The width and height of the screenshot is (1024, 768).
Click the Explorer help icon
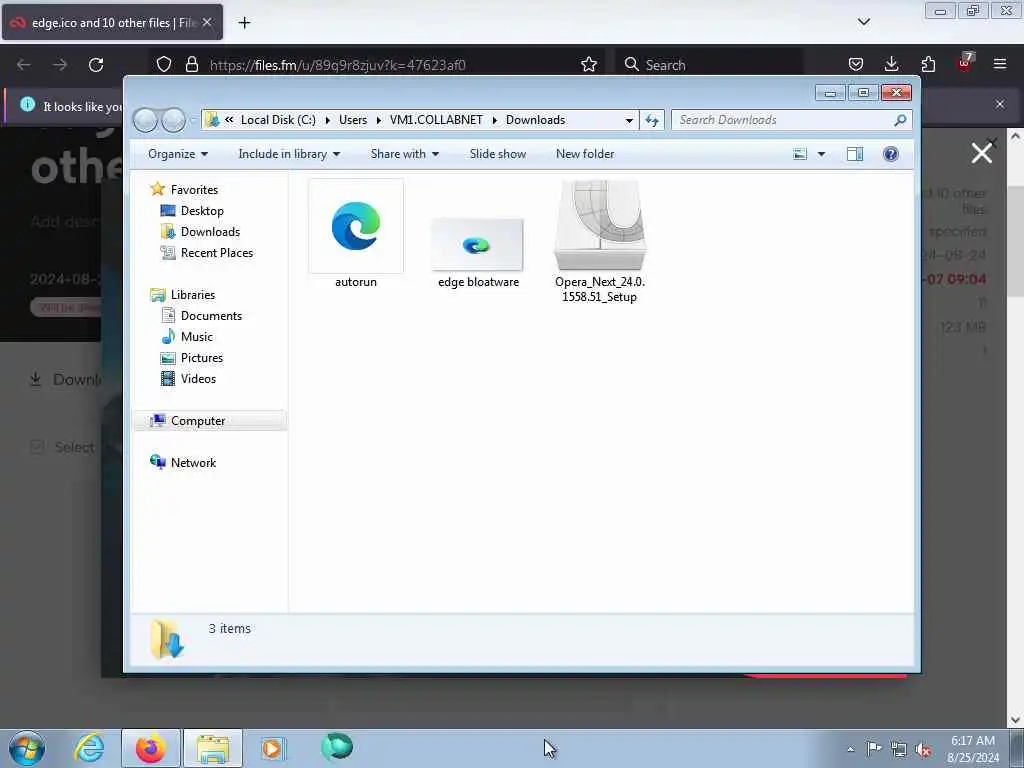coord(890,154)
